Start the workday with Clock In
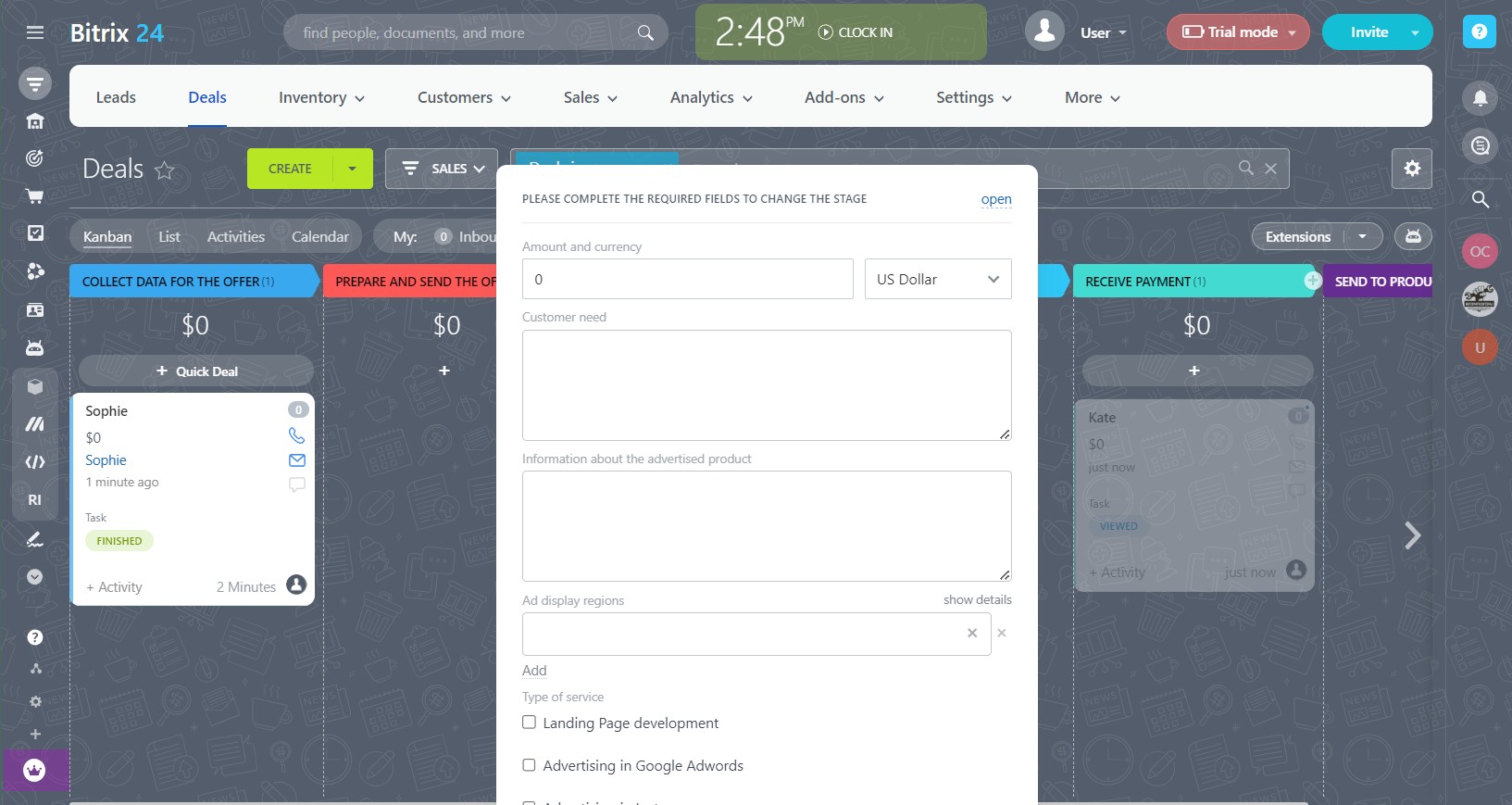The image size is (1512, 805). click(856, 32)
